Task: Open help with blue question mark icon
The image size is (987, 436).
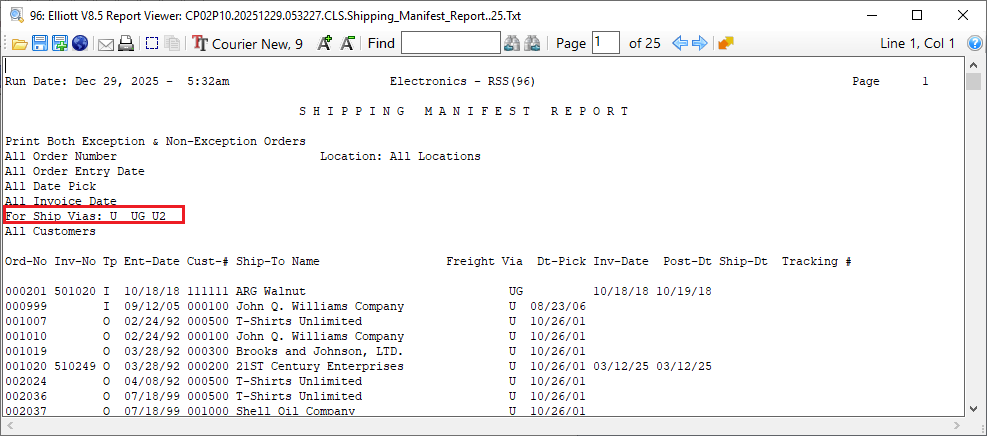Action: (x=971, y=43)
